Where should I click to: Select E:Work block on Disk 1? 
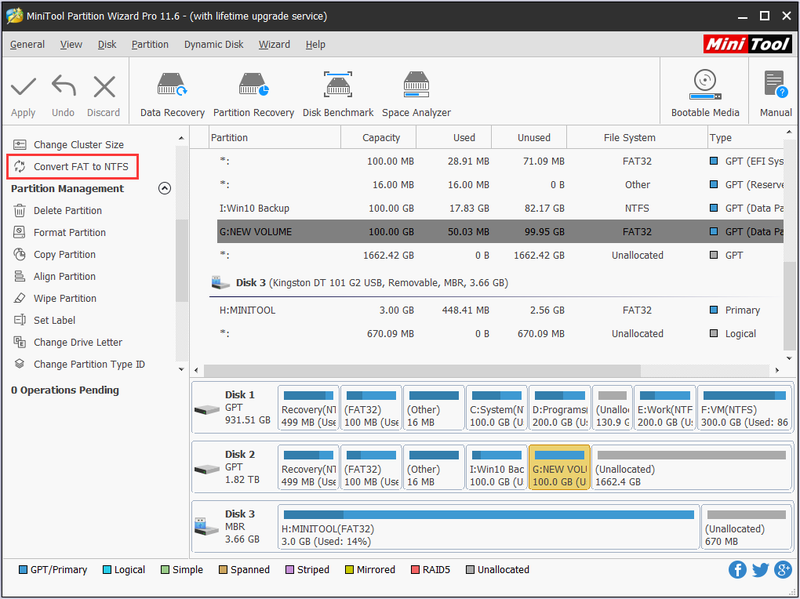point(665,408)
